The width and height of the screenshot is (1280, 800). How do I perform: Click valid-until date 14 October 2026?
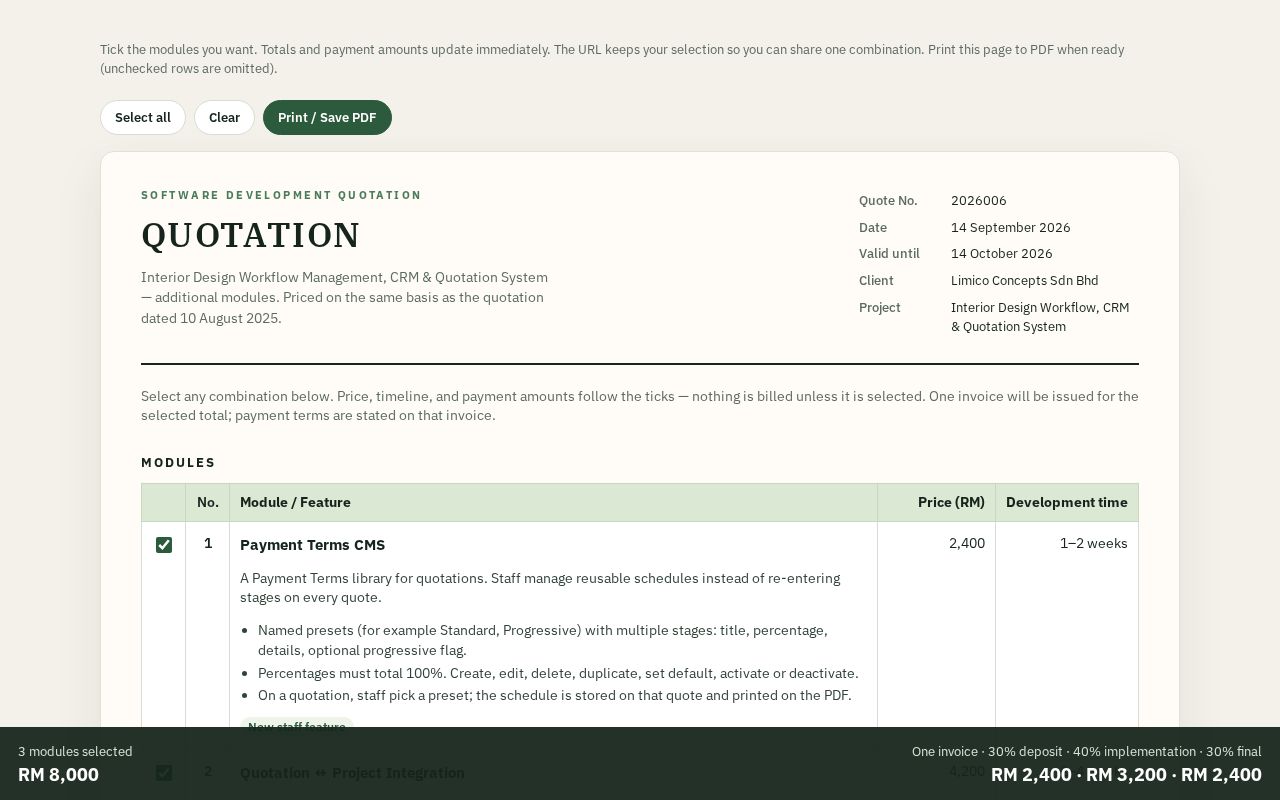click(1002, 254)
